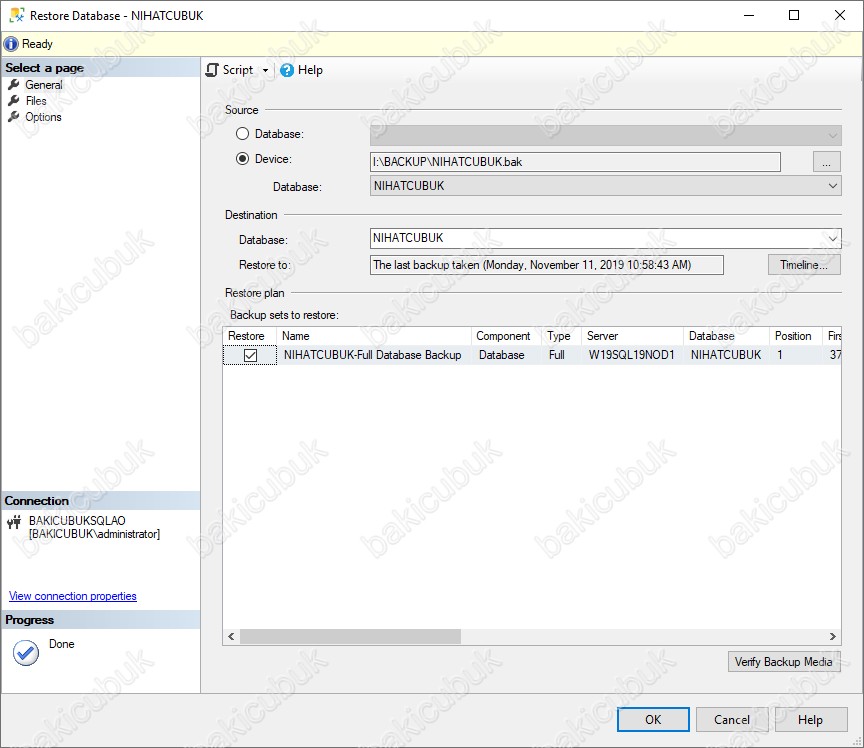Click the bottom Help button
864x748 pixels.
[x=811, y=720]
